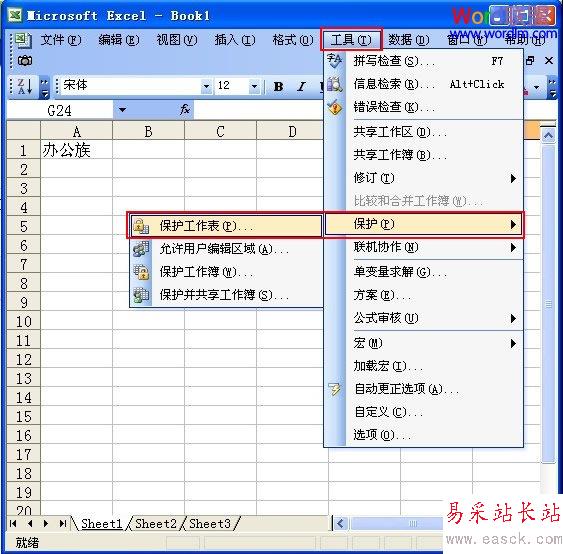Click the 工具(T) menu

tap(351, 39)
